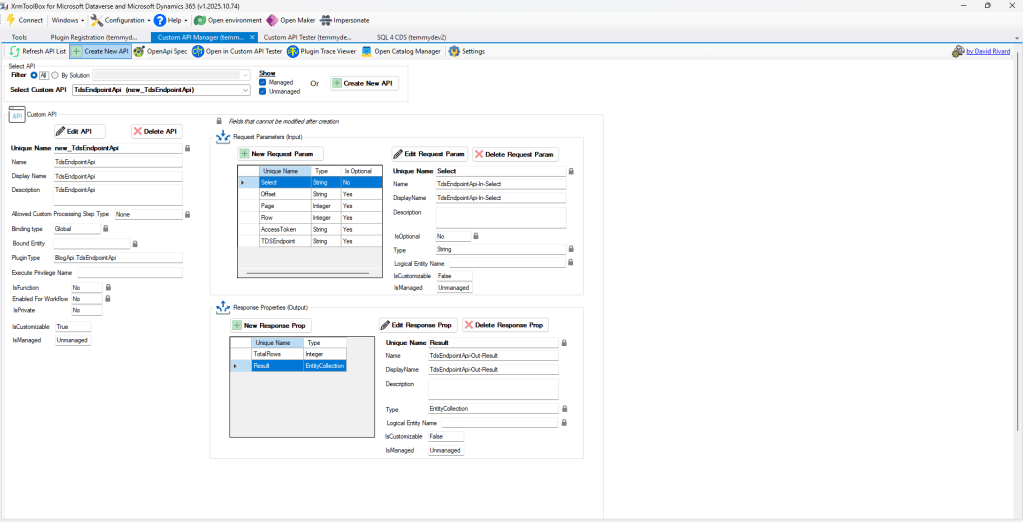Click the Impersonate toolbar icon

click(326, 20)
